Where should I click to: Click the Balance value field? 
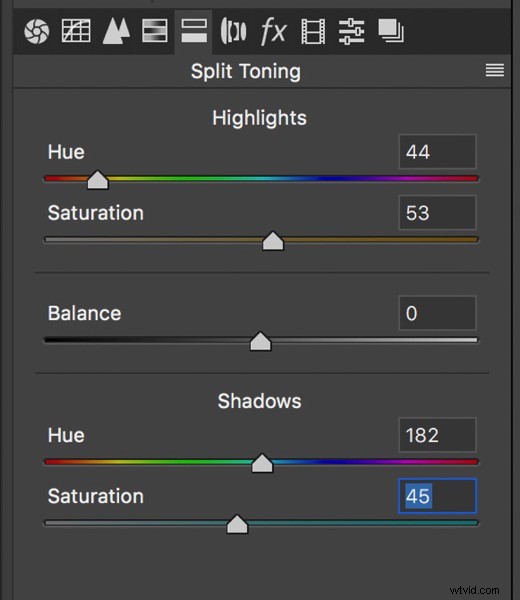437,313
